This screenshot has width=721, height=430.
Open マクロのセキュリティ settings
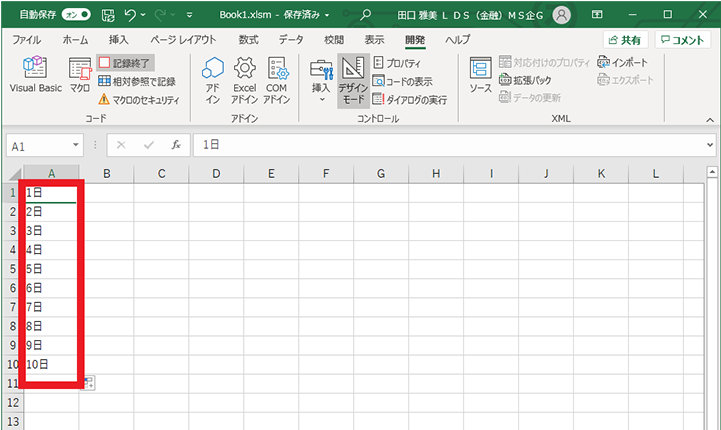click(139, 99)
